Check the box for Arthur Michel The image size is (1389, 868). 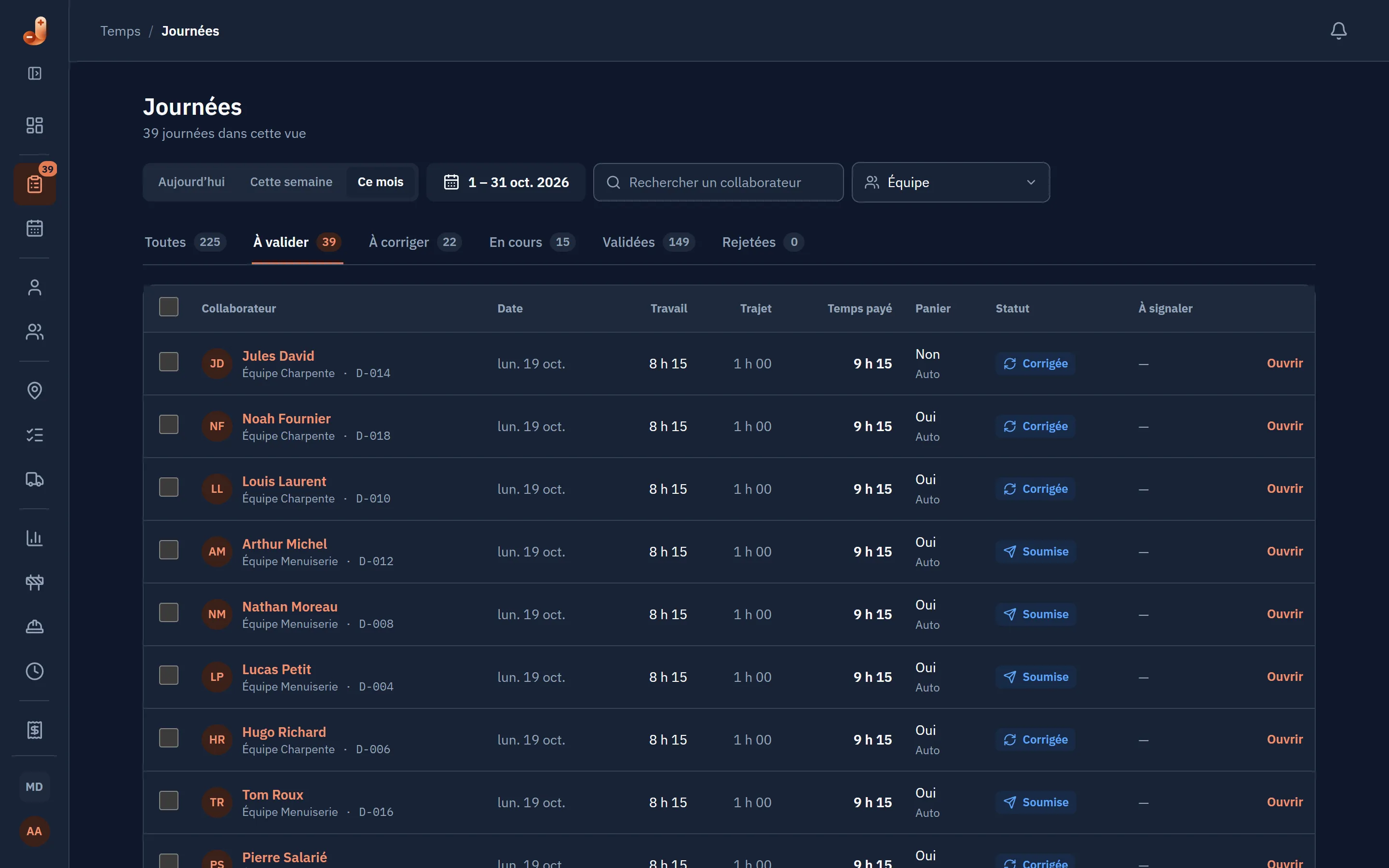[169, 549]
